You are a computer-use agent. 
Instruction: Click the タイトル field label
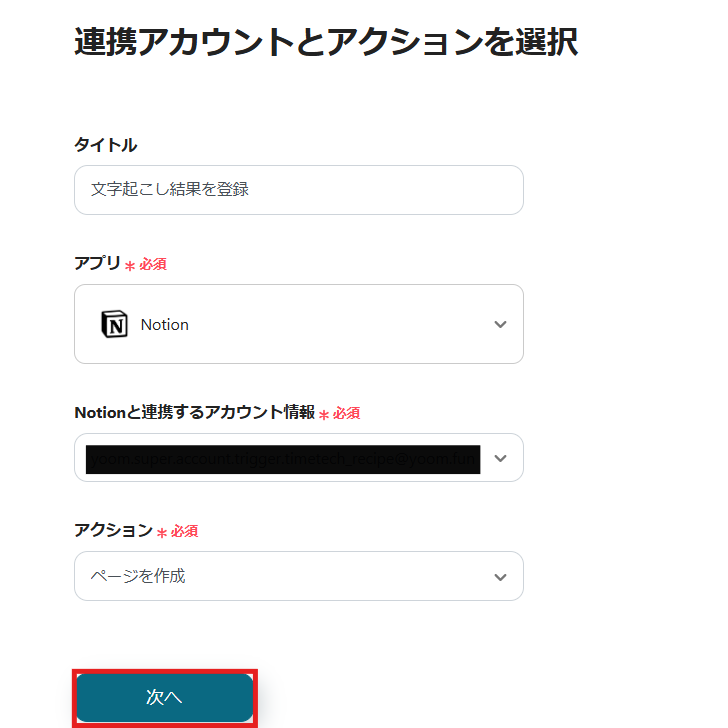pyautogui.click(x=105, y=145)
